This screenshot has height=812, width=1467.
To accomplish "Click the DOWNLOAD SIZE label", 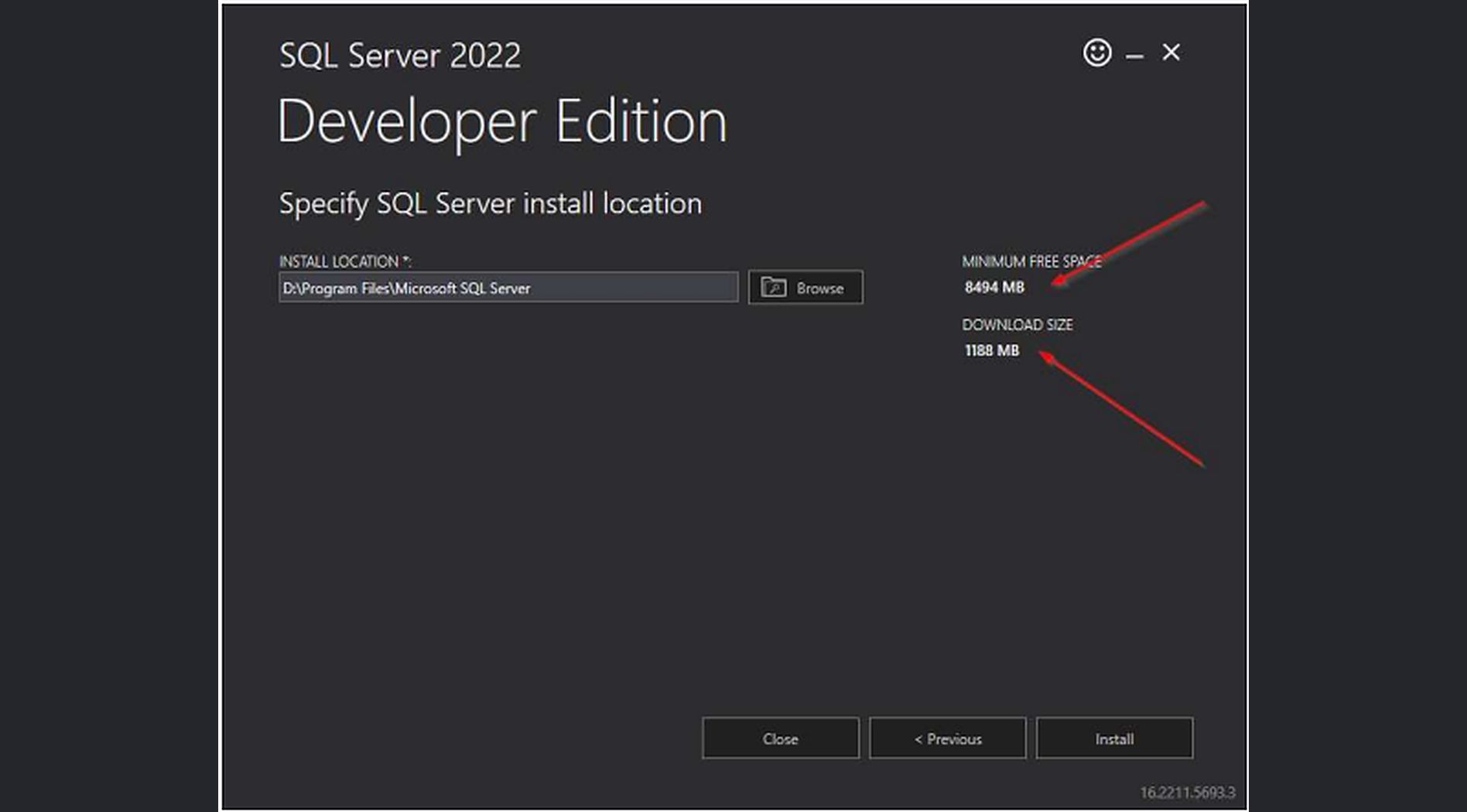I will (1017, 325).
